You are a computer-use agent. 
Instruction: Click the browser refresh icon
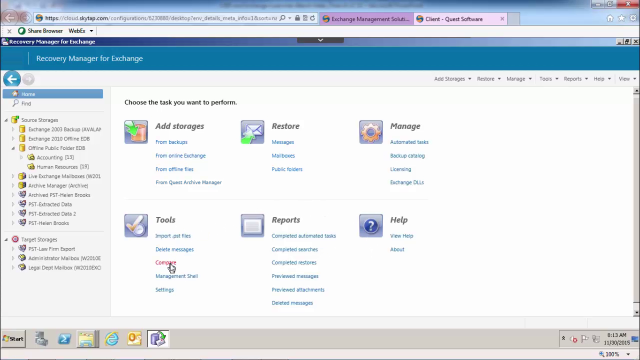tap(312, 18)
